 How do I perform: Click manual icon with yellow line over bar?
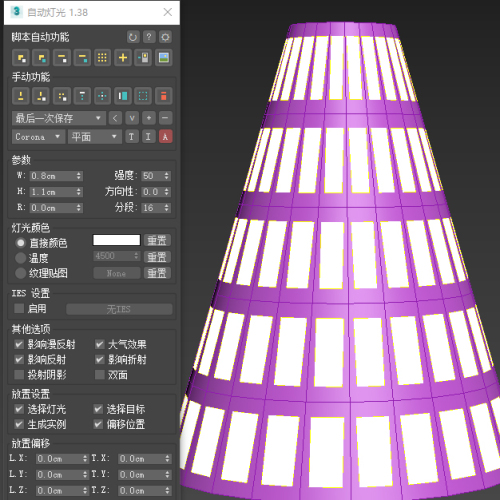(x=21, y=96)
